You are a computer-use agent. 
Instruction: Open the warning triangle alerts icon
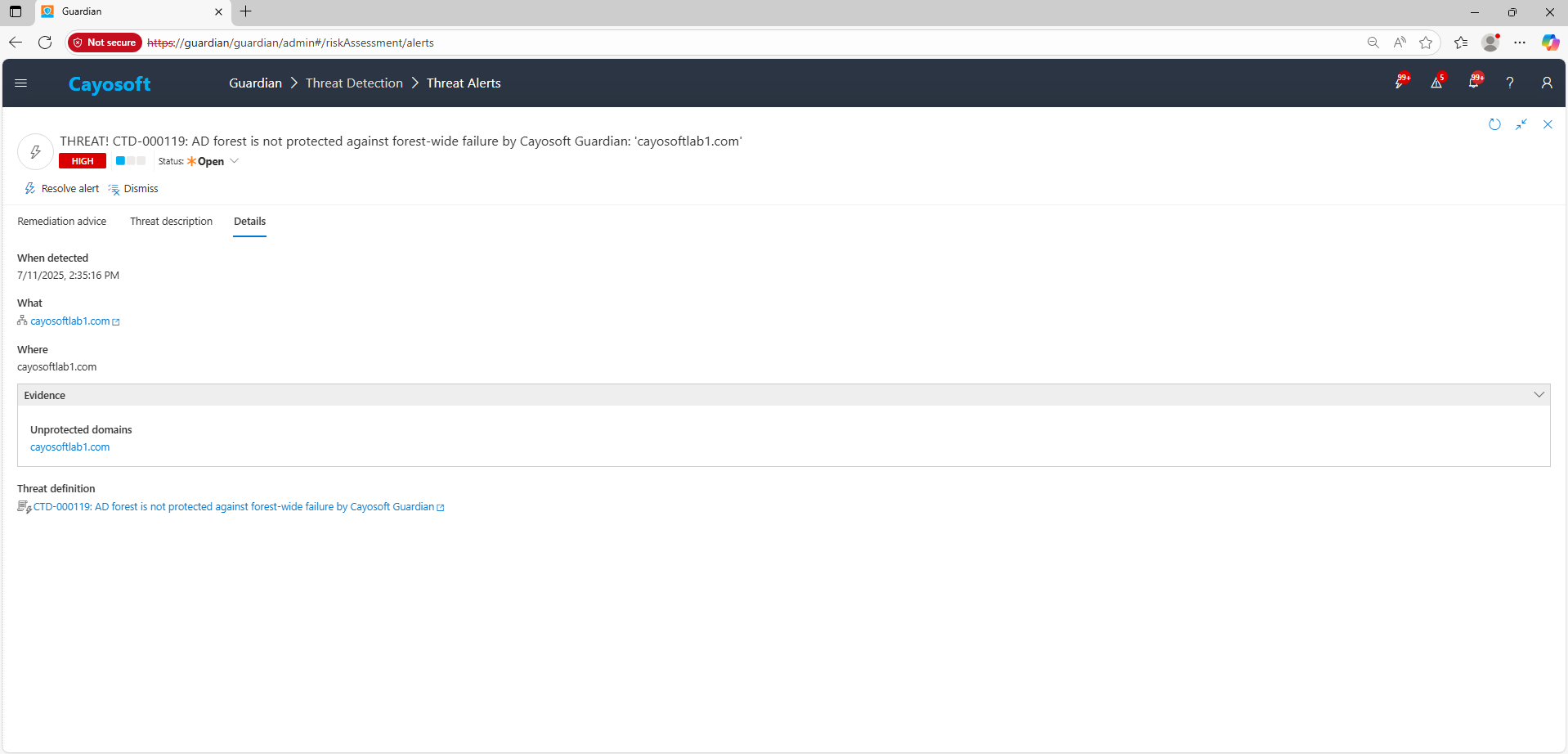tap(1436, 83)
